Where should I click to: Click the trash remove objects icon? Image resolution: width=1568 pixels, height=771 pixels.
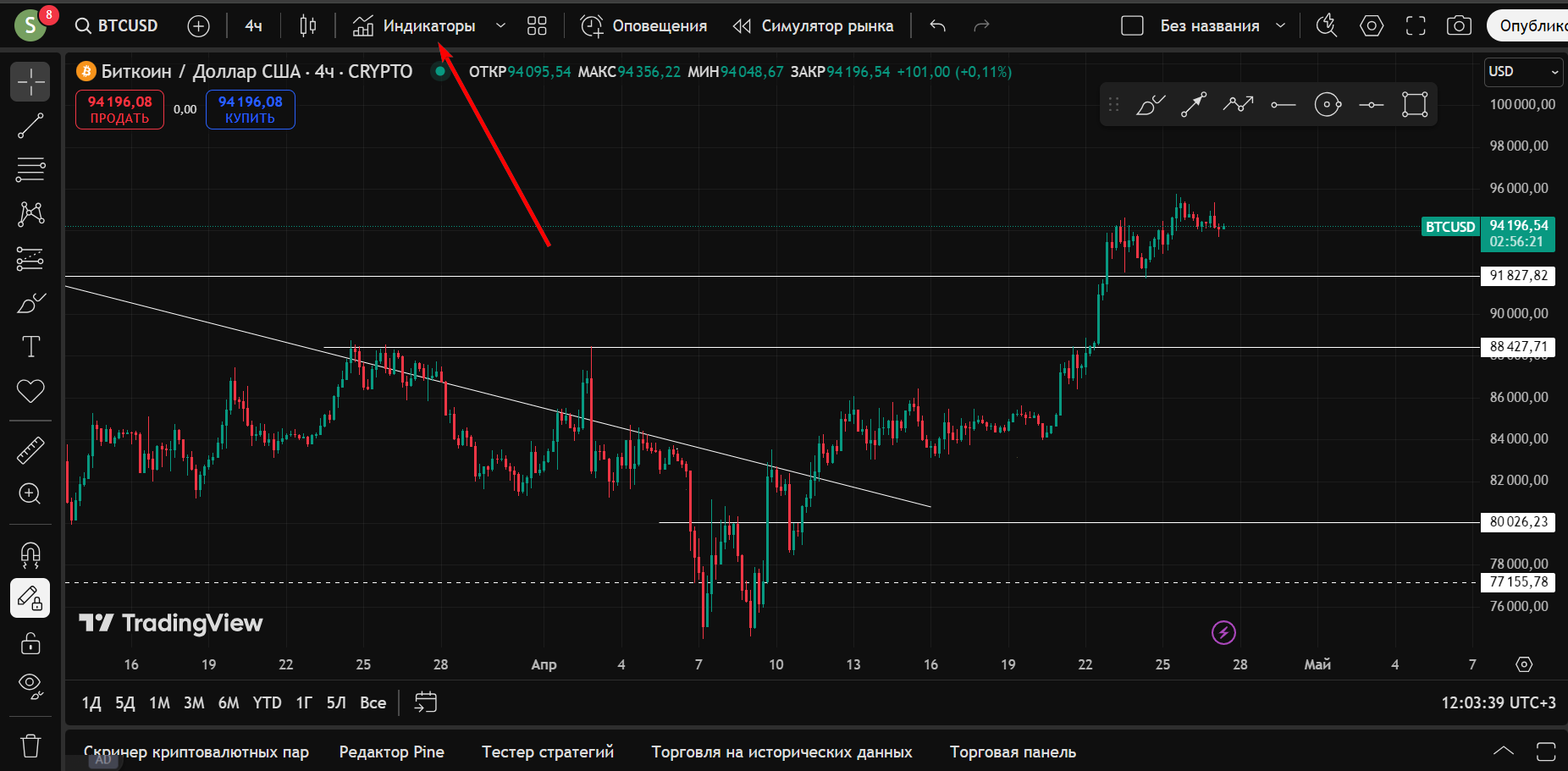coord(30,746)
